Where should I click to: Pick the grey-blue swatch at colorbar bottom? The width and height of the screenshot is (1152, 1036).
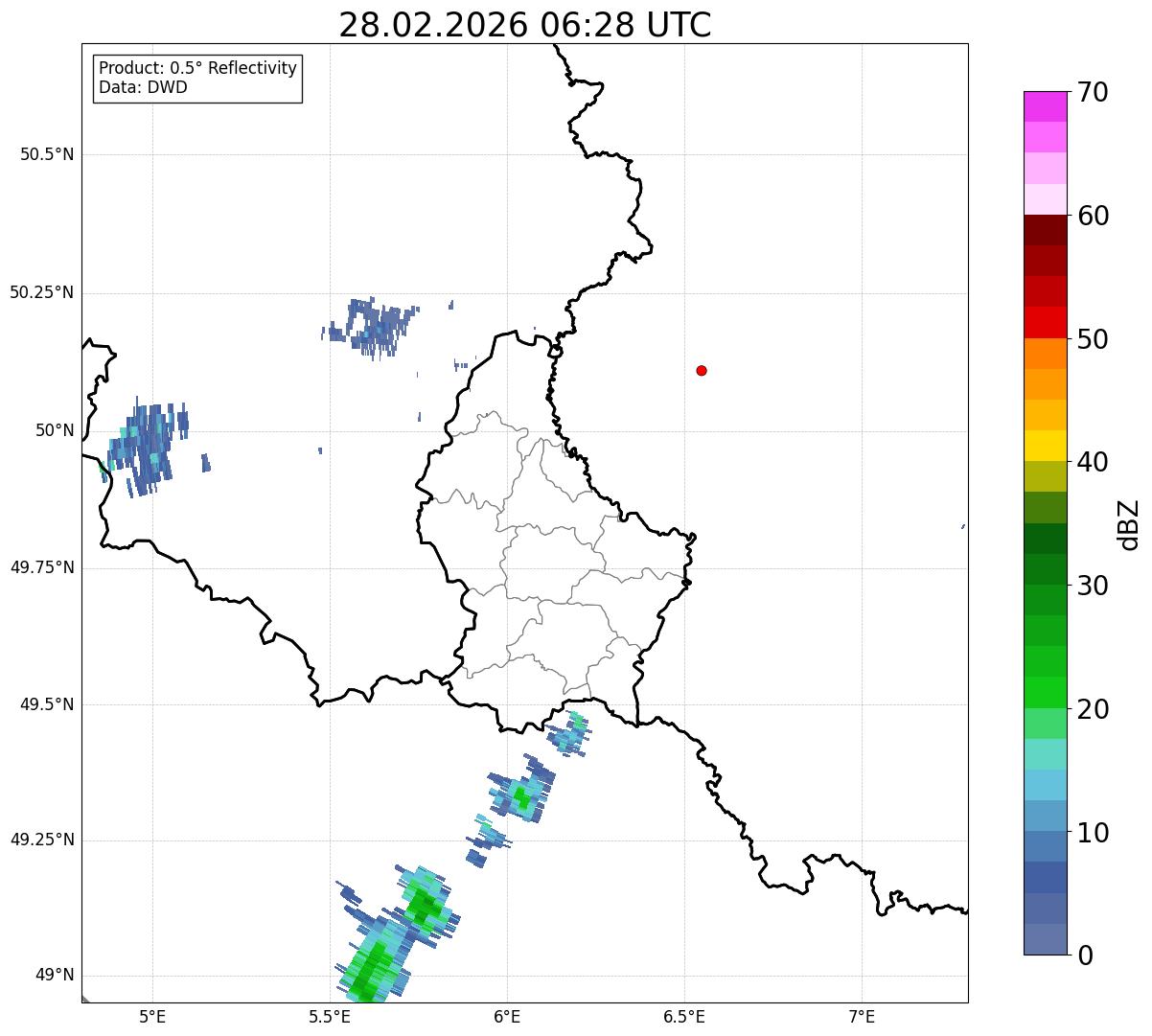coord(1045,939)
